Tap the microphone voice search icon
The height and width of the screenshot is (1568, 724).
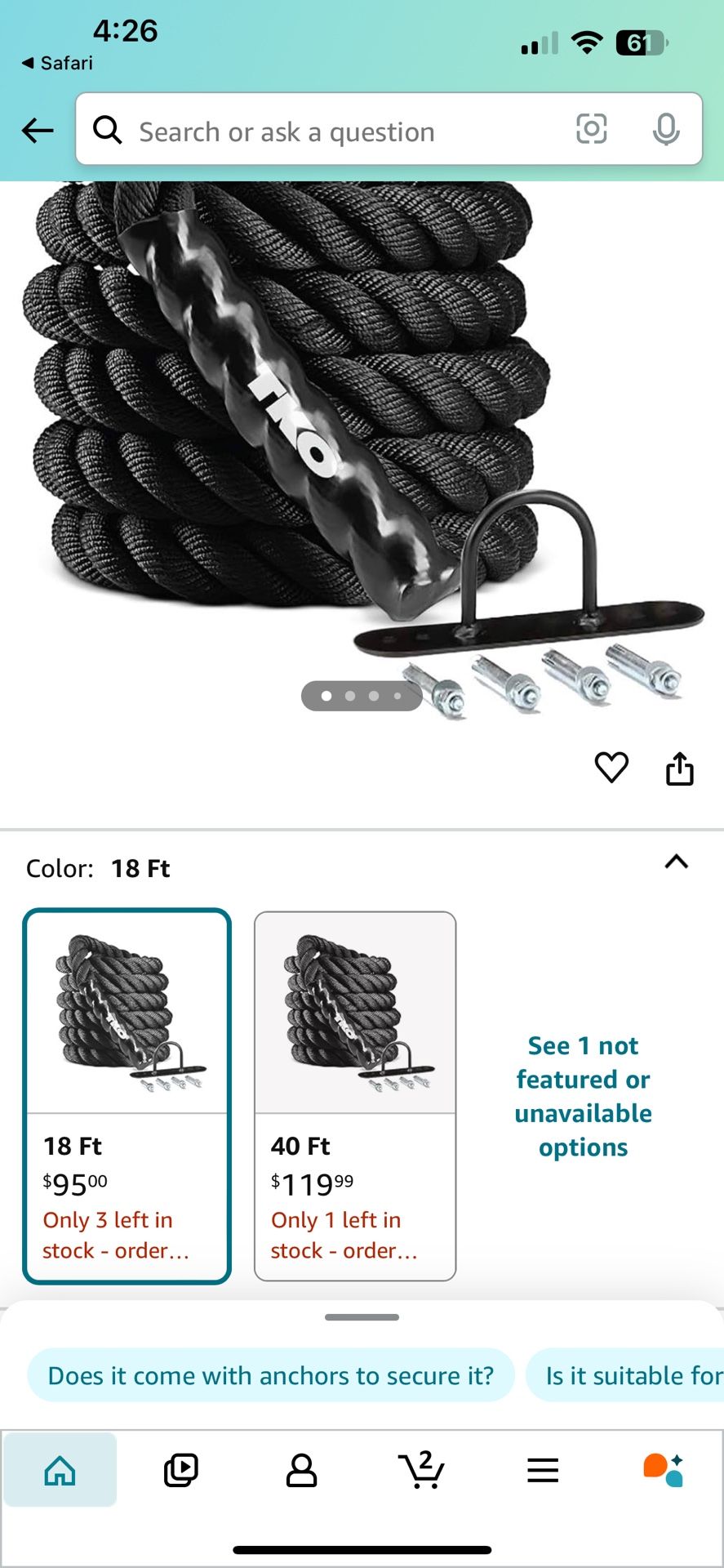[x=666, y=129]
